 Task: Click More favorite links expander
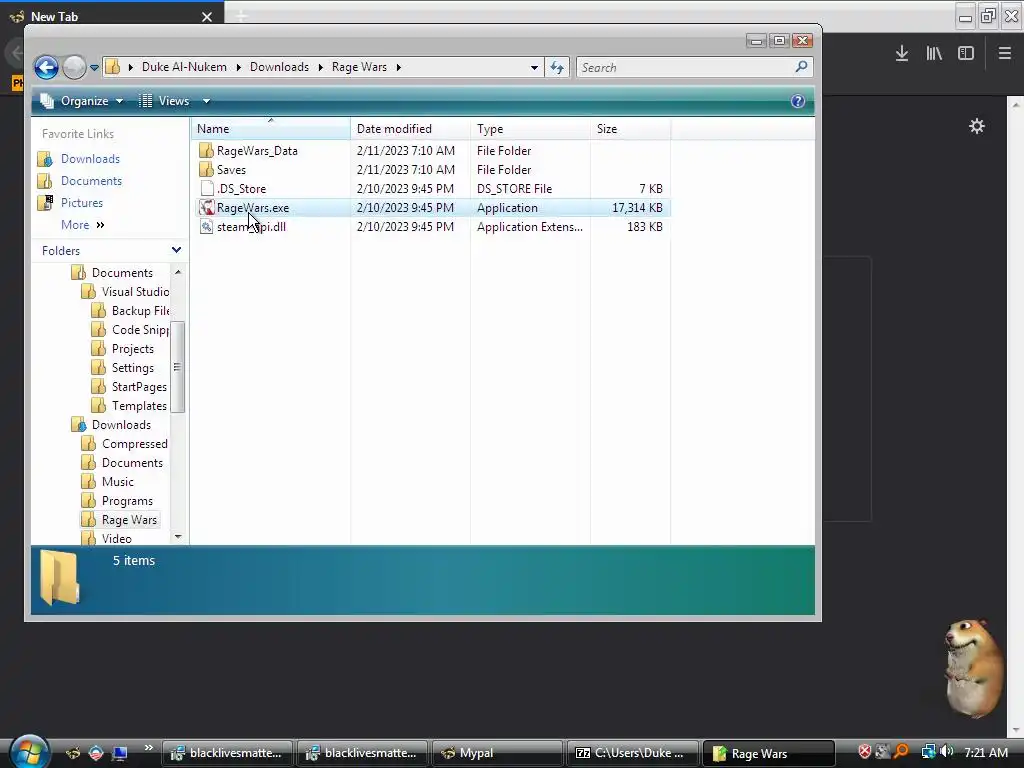[82, 225]
